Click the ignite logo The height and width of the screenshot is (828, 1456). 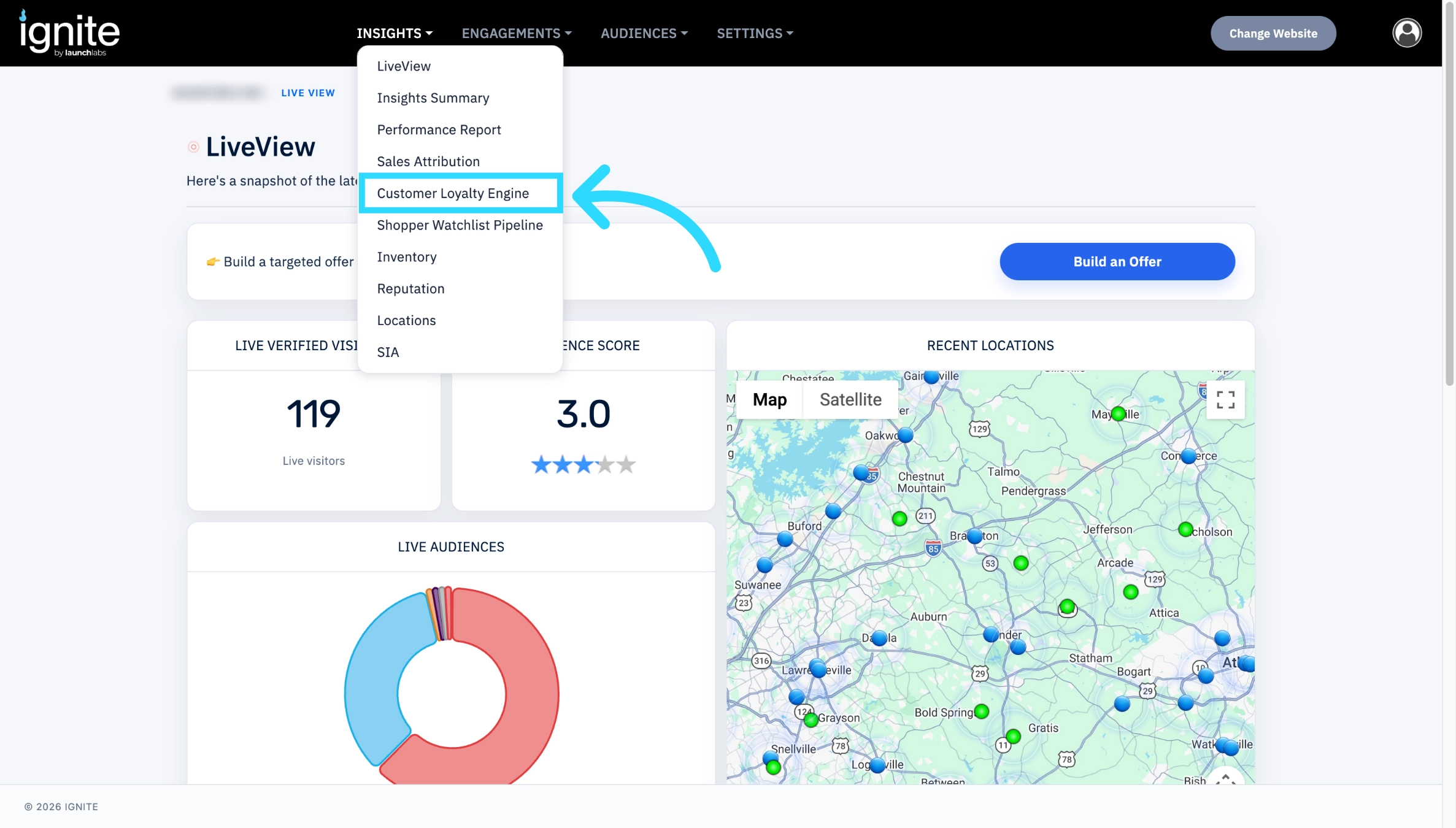tap(69, 33)
